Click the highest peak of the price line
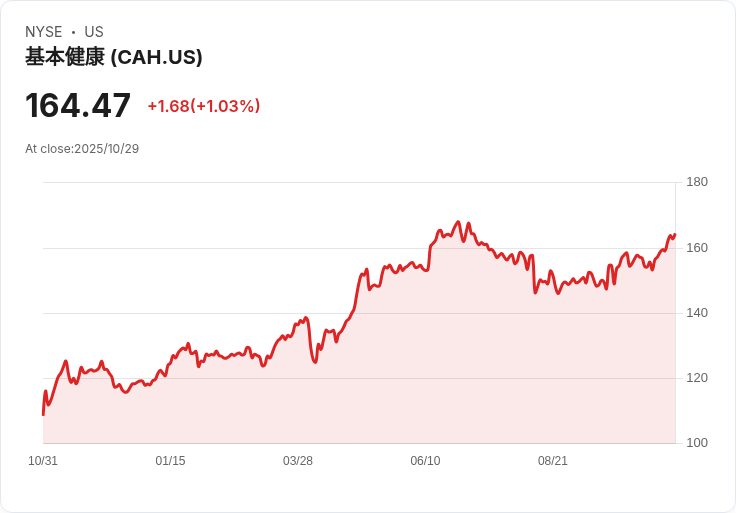The image size is (736, 513). tap(458, 222)
